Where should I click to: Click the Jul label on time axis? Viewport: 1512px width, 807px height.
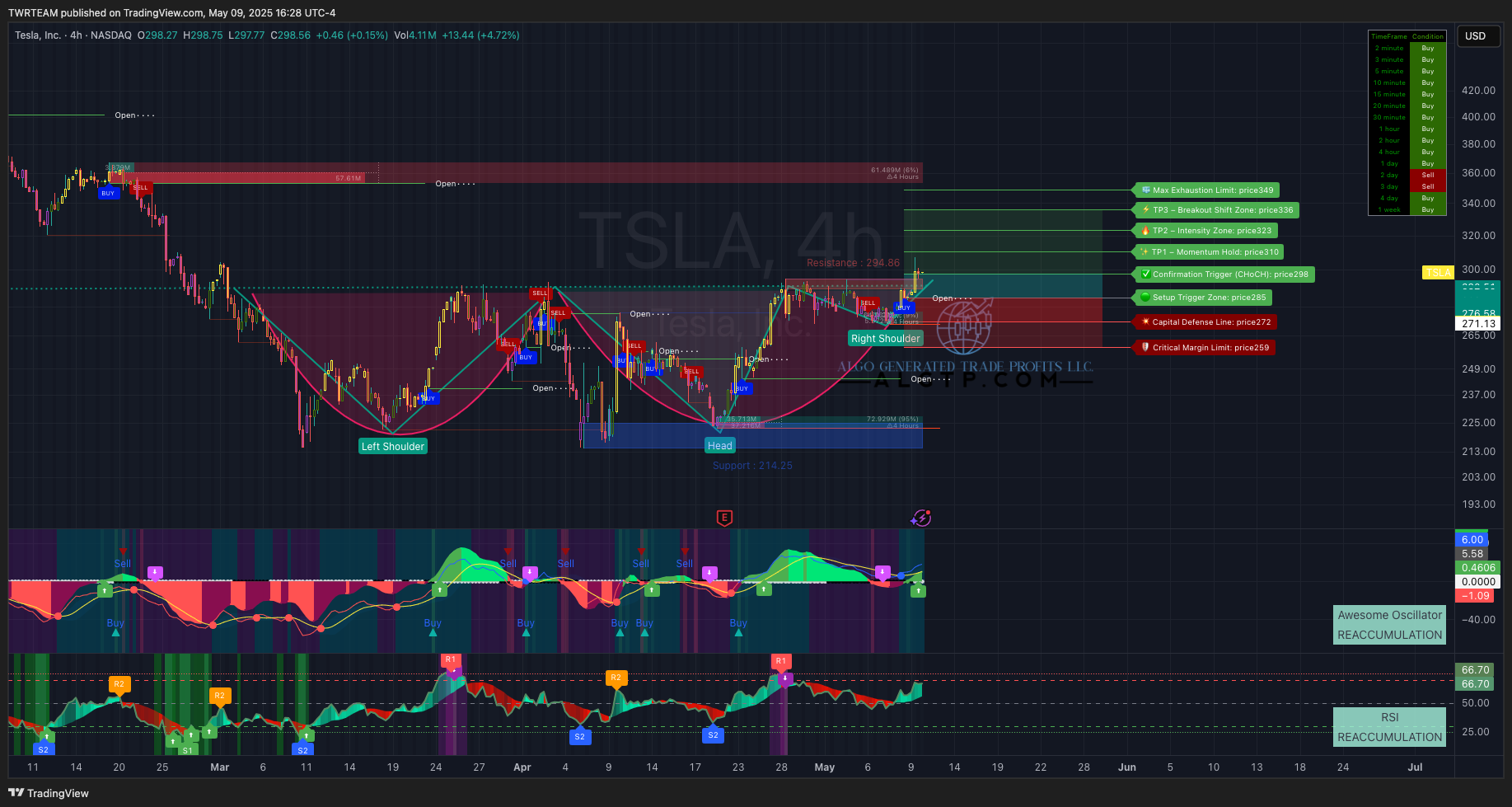[x=1415, y=767]
